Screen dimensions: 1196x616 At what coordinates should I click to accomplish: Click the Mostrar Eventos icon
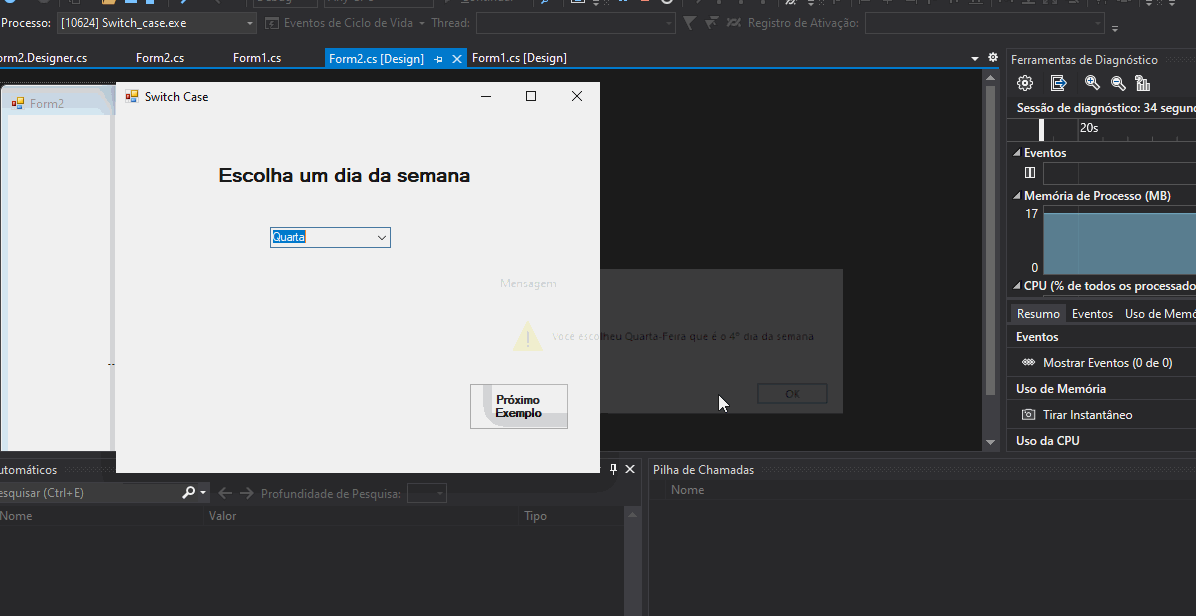1029,363
